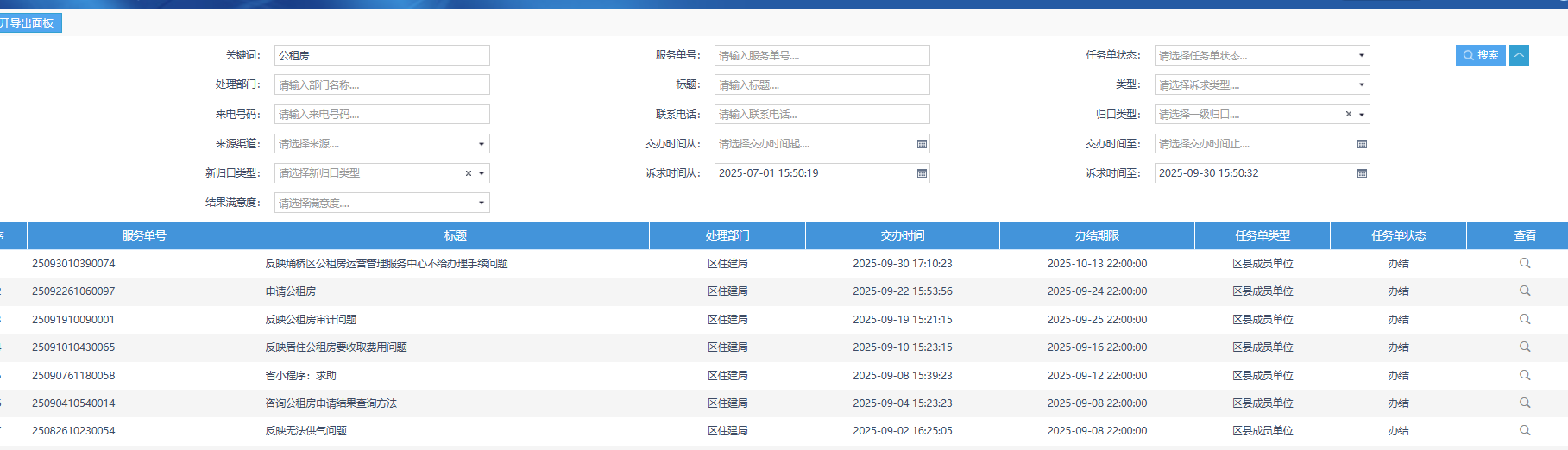Click the 导出面板 tab at top left
The width and height of the screenshot is (1568, 450).
point(28,23)
